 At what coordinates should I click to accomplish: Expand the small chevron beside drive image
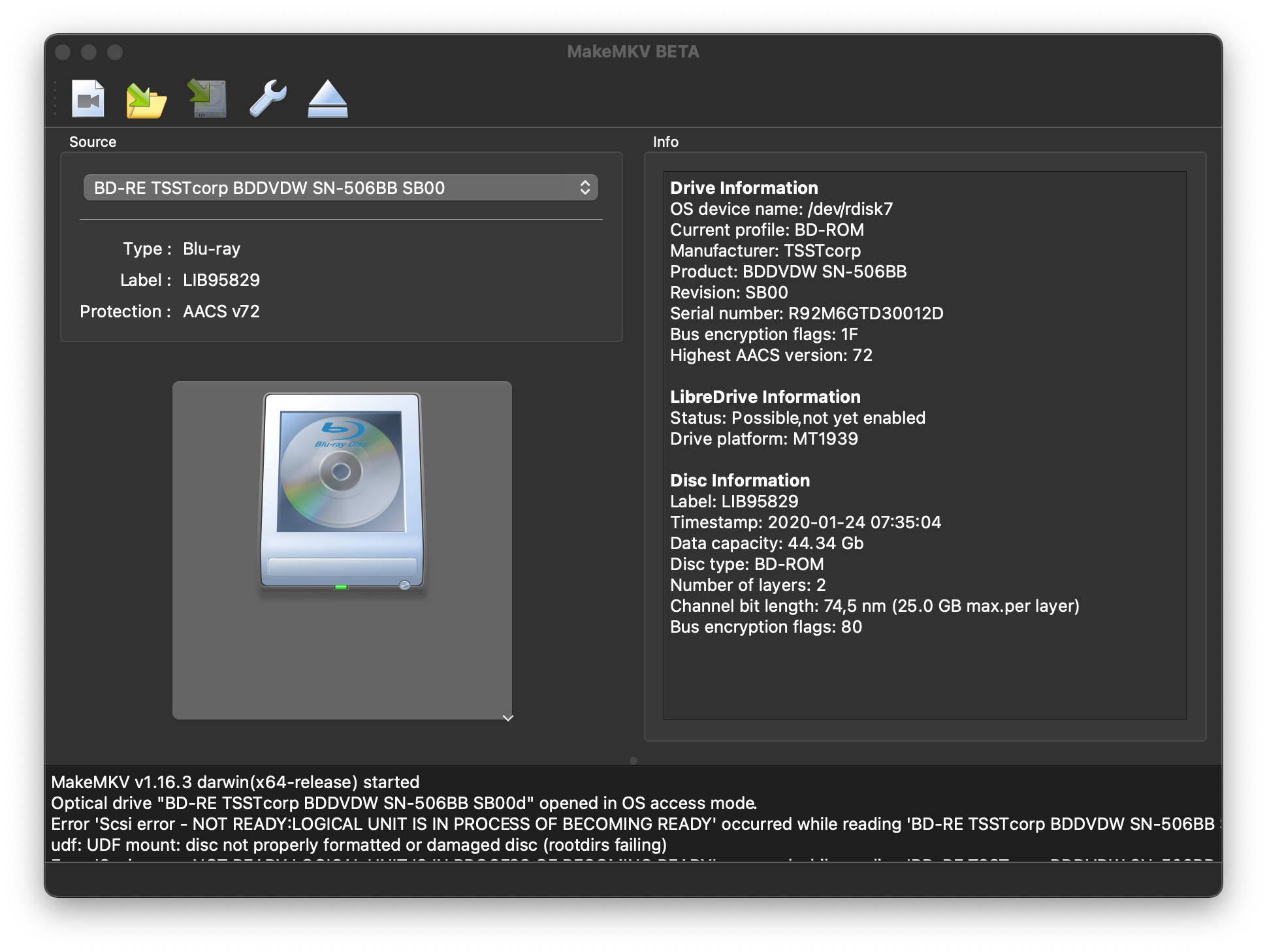click(x=507, y=718)
